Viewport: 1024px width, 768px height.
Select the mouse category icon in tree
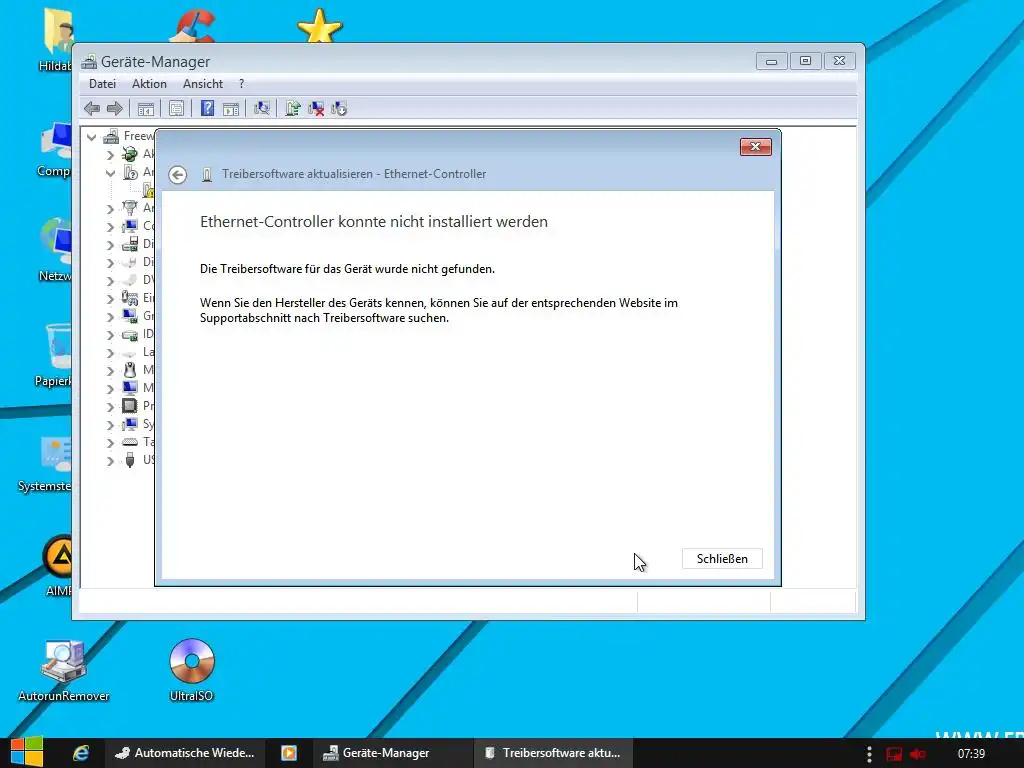point(130,370)
